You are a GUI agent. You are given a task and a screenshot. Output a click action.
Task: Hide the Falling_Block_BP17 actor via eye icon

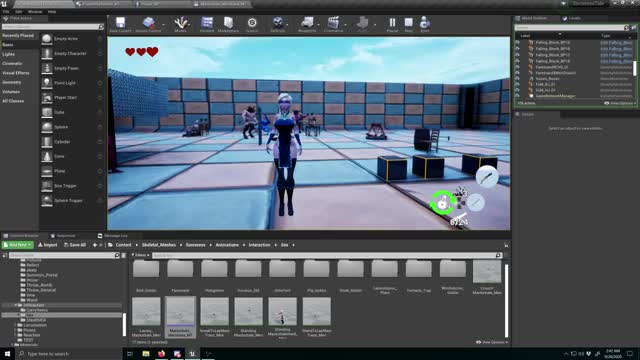pyautogui.click(x=518, y=55)
